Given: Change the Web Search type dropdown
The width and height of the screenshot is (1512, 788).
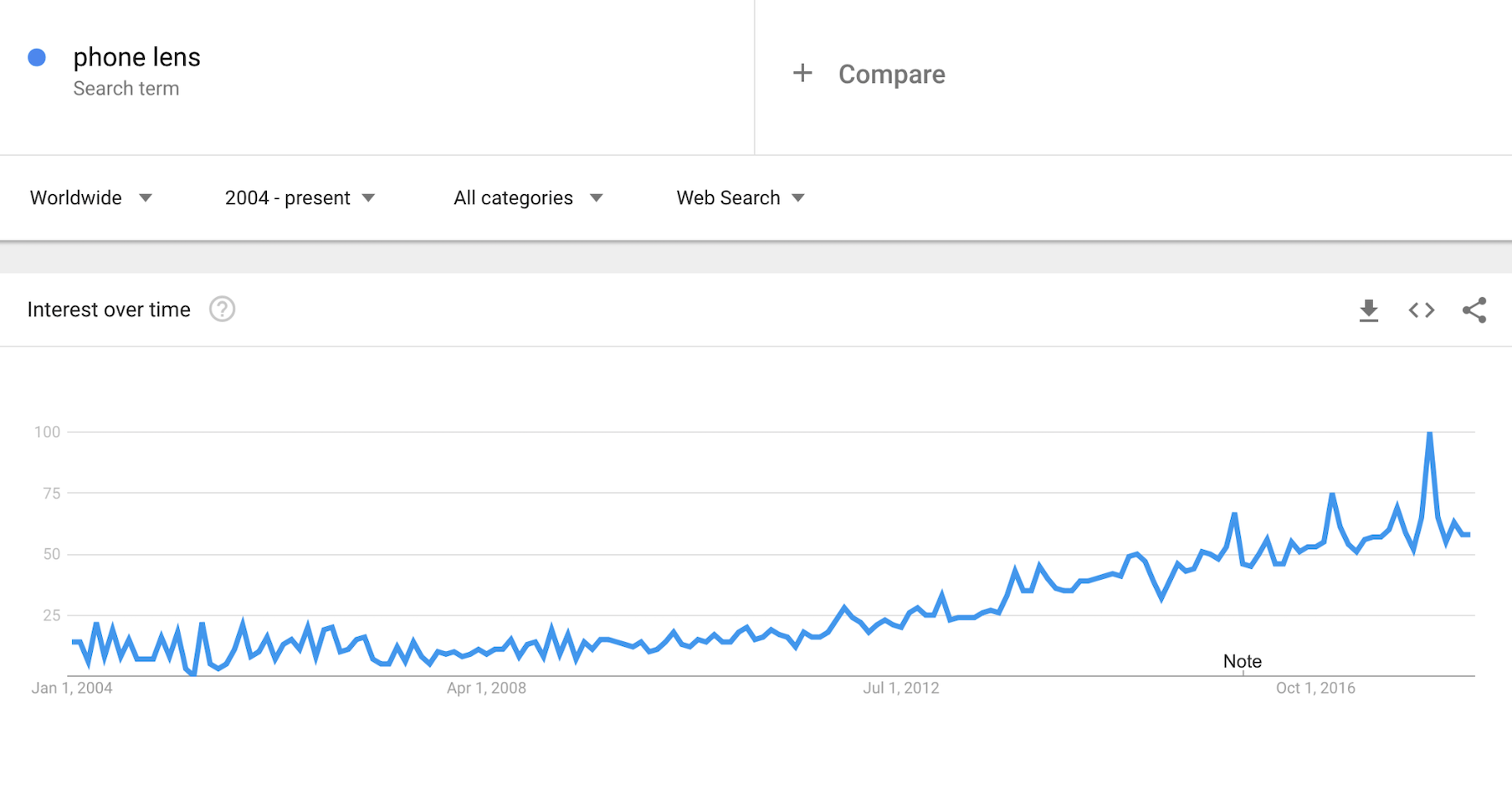Looking at the screenshot, I should coord(740,197).
